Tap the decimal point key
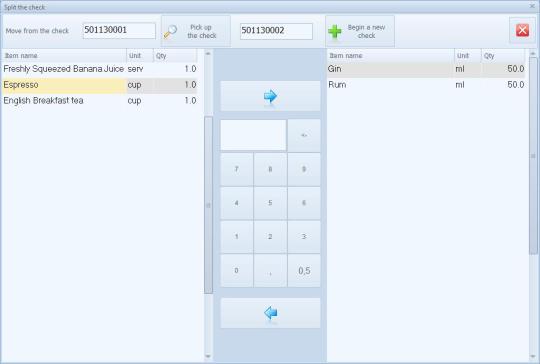The height and width of the screenshot is (364, 540). click(270, 270)
